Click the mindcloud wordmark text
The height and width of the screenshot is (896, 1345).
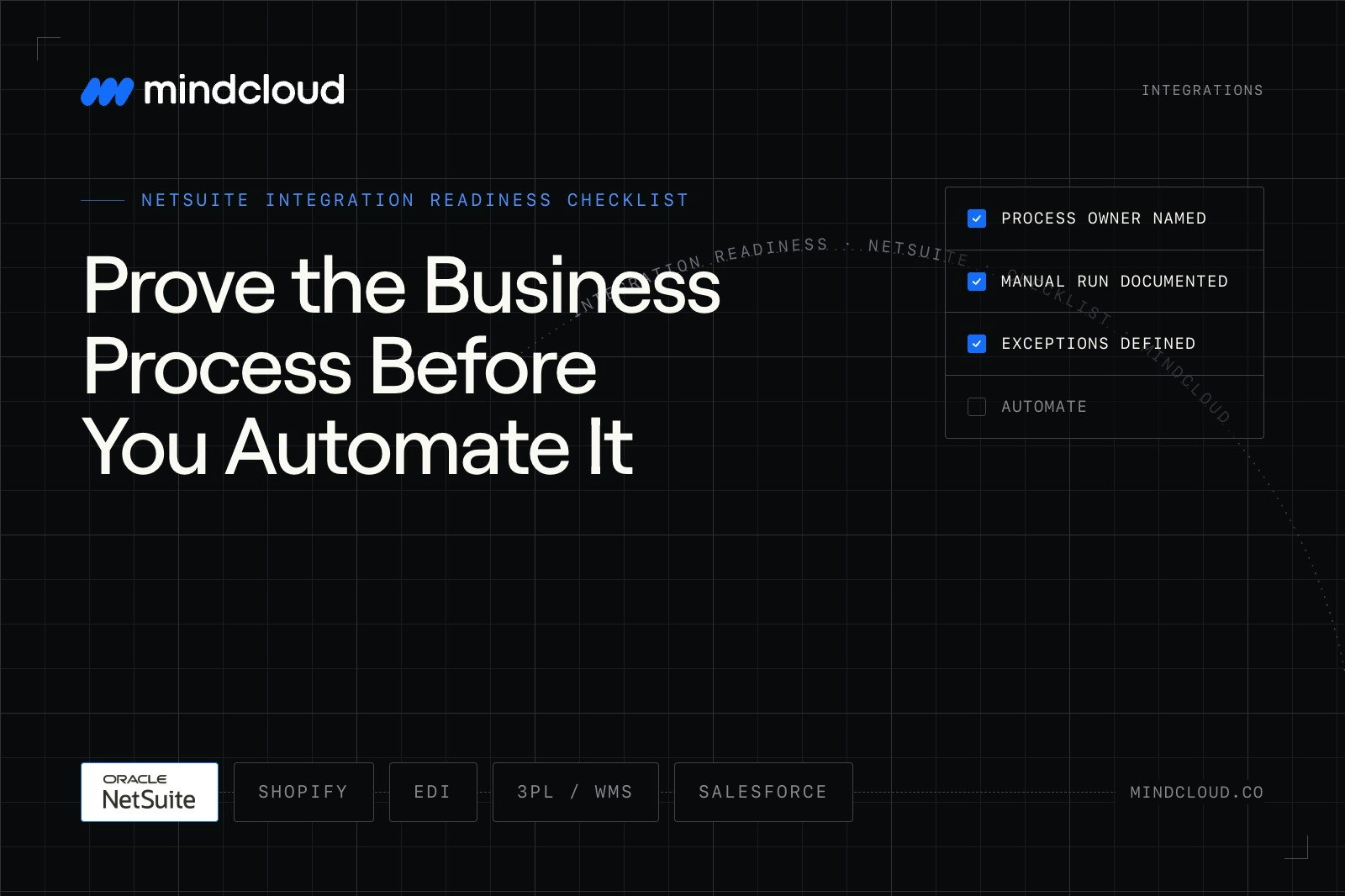[244, 89]
